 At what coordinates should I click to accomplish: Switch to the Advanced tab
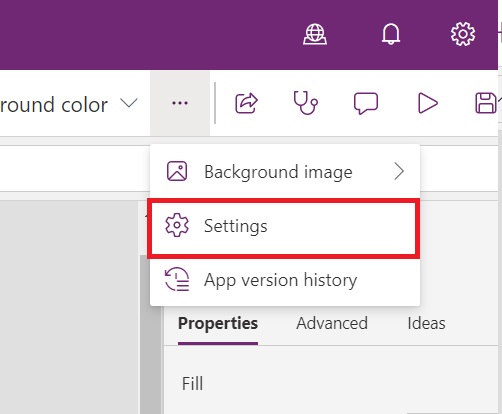[332, 323]
